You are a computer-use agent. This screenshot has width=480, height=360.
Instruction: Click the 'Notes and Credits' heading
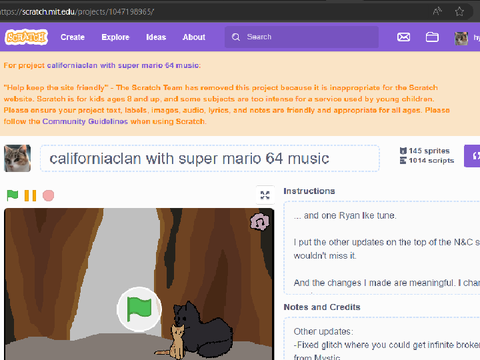[322, 307]
